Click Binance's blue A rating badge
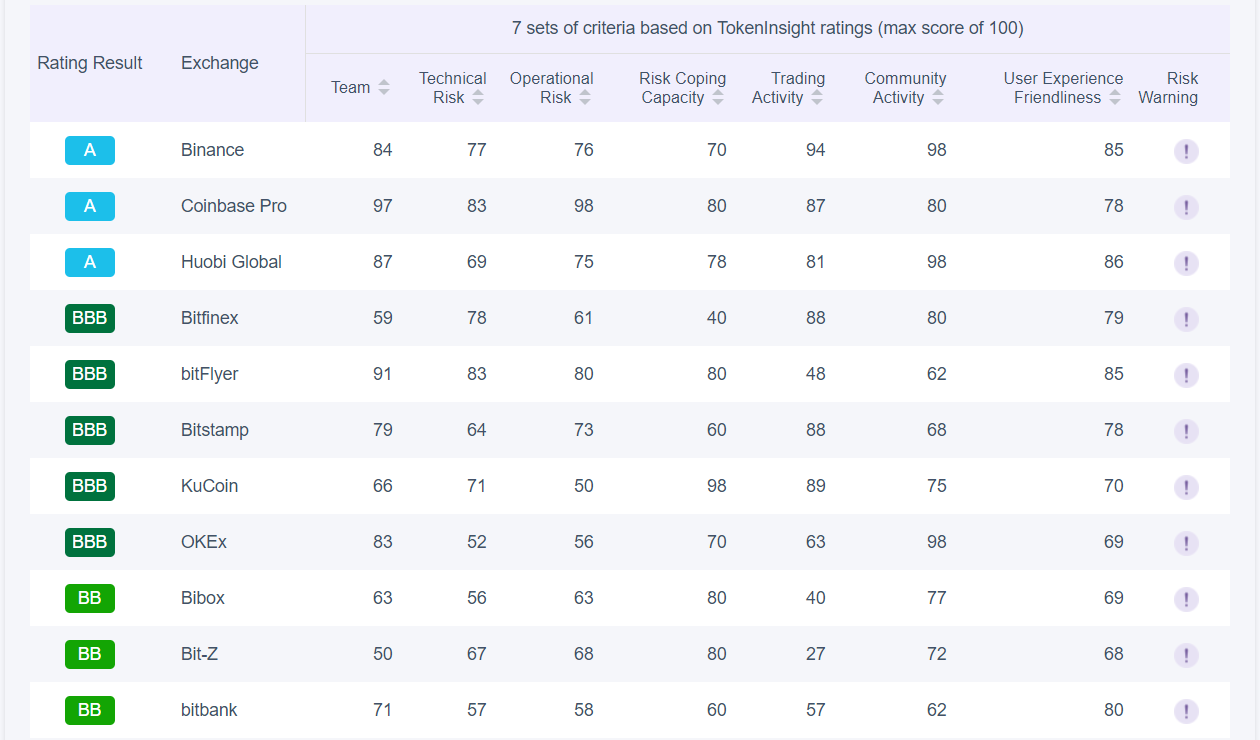Image resolution: width=1260 pixels, height=740 pixels. coord(90,150)
